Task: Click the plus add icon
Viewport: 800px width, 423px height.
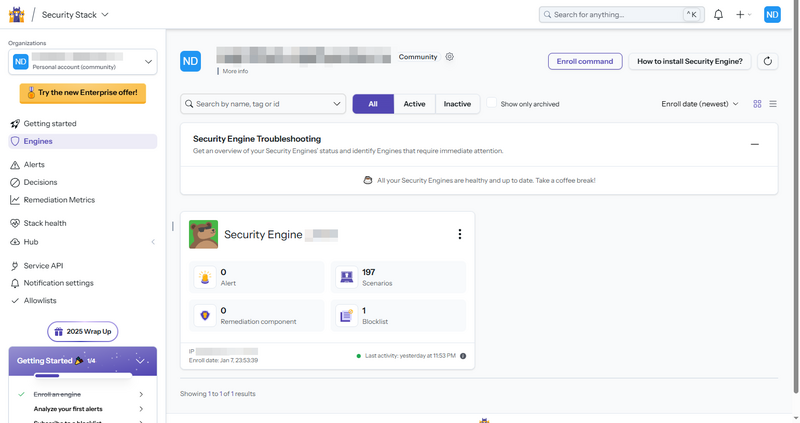Action: click(740, 15)
